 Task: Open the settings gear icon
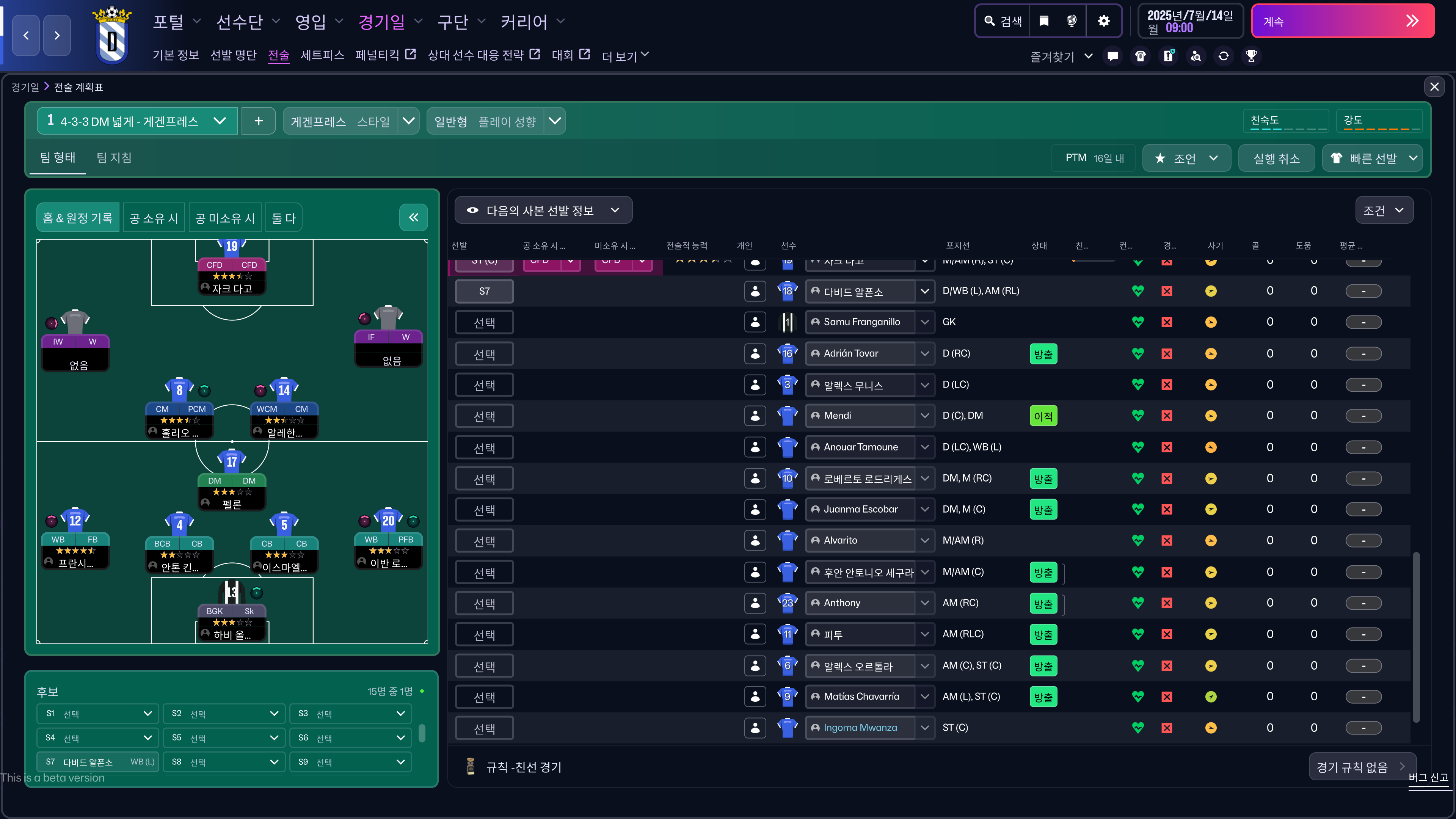coord(1103,22)
